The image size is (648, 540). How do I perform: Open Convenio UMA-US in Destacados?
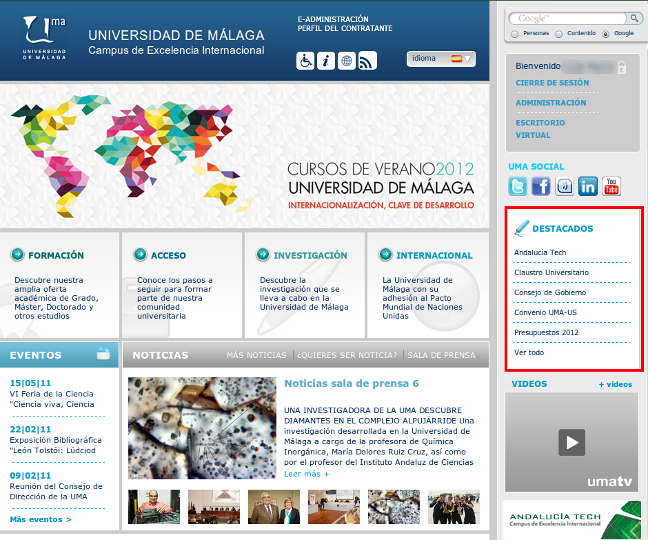(545, 312)
